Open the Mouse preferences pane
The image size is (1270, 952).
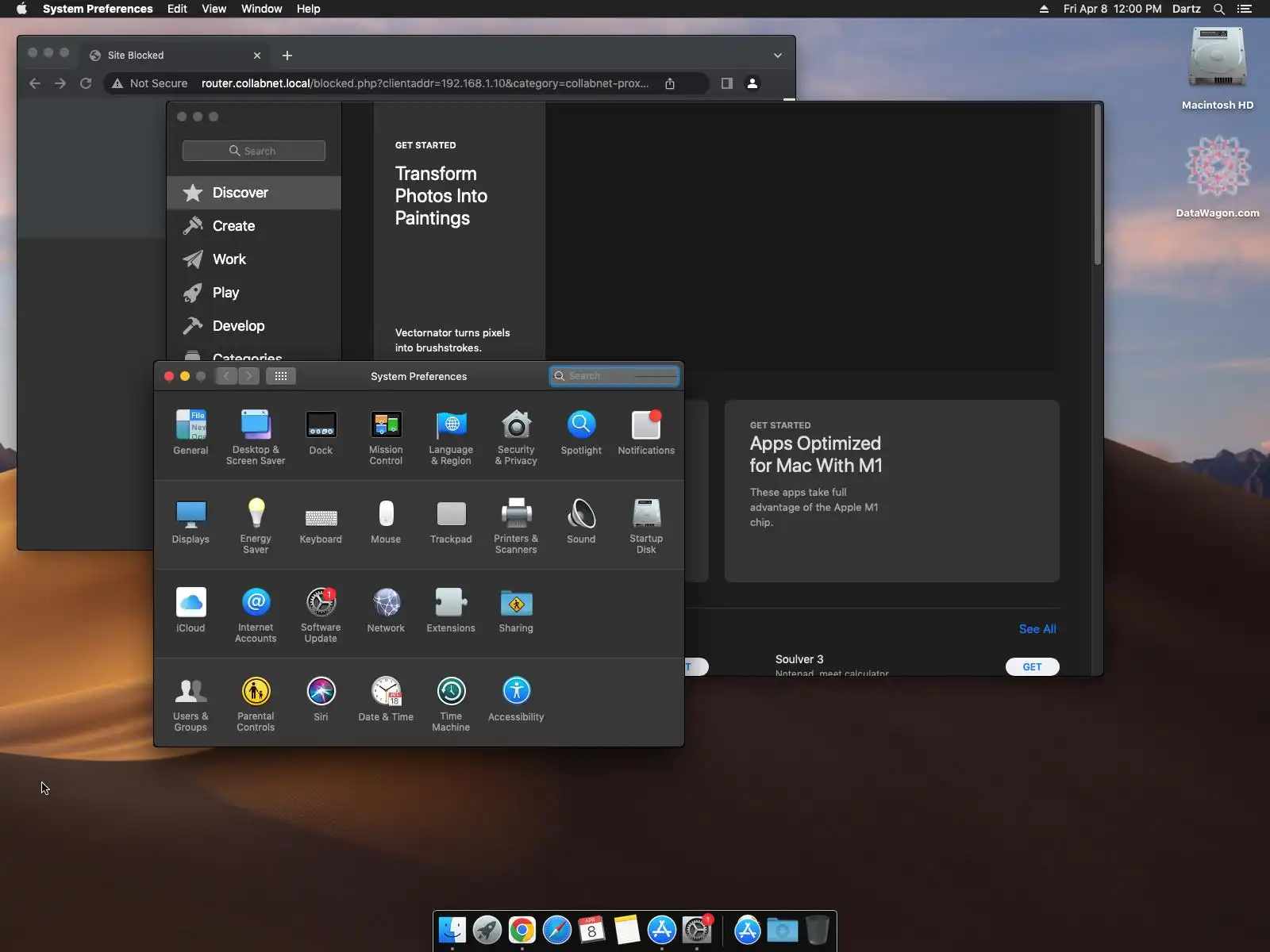(386, 521)
